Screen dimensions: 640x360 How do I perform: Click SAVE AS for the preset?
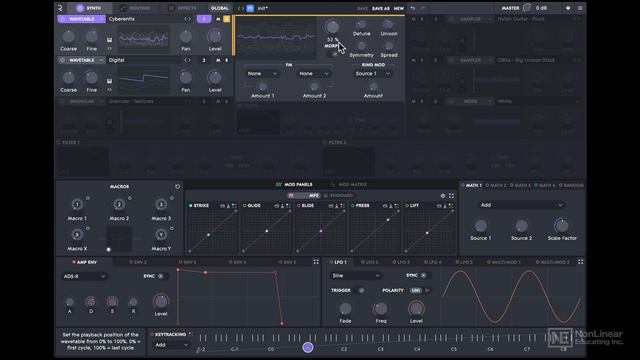(x=380, y=8)
